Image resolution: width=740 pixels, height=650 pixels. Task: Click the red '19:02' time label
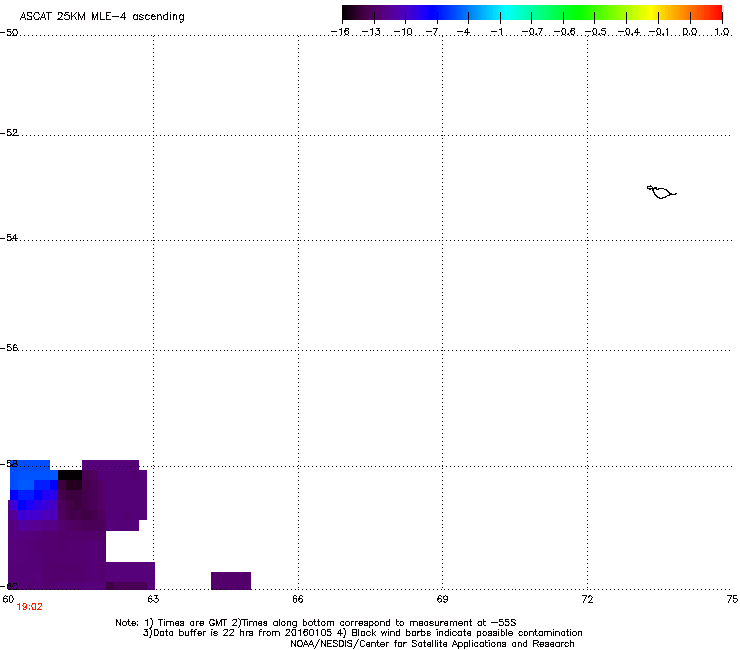[29, 607]
